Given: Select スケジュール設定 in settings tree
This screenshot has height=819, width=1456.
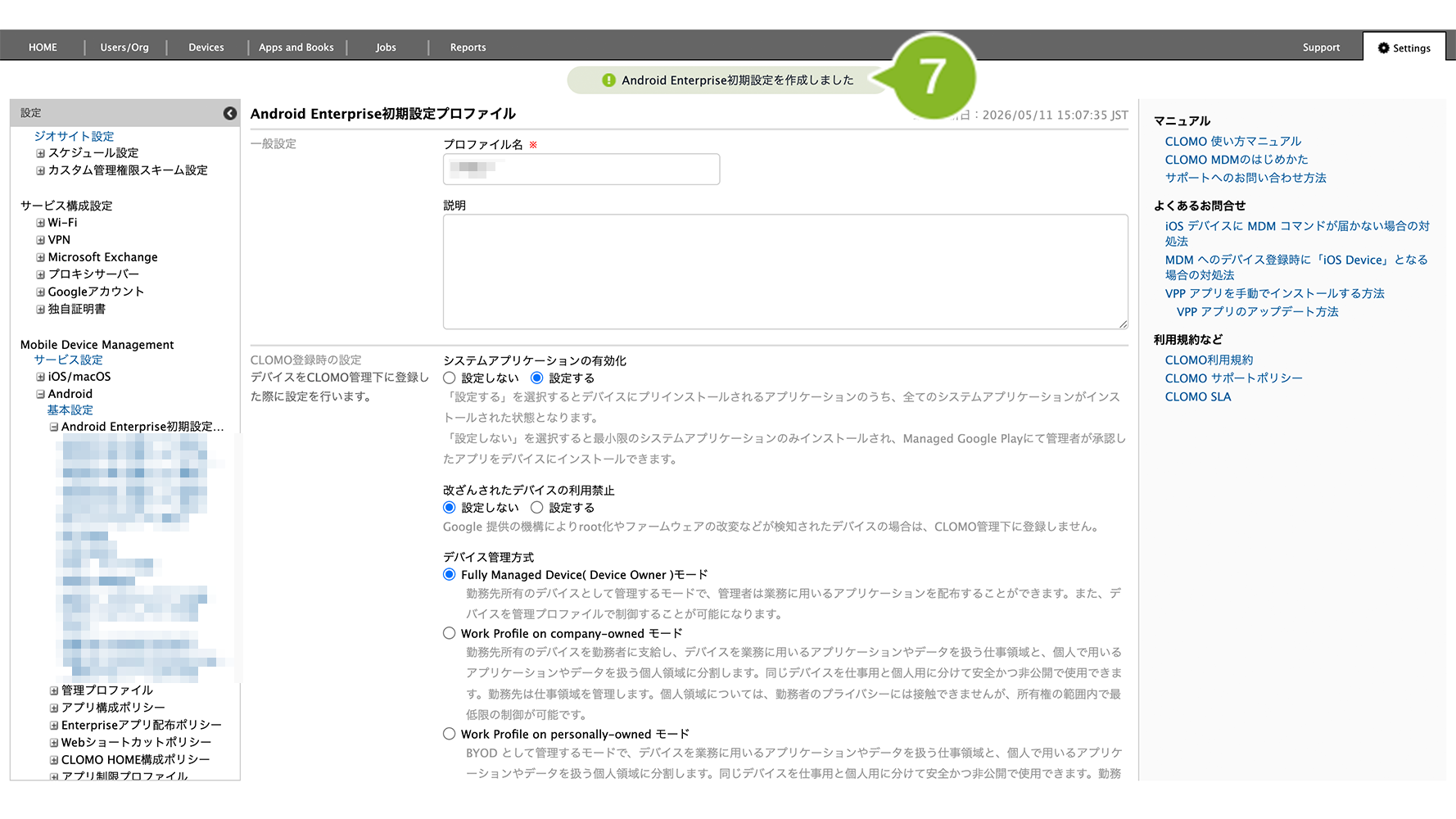Looking at the screenshot, I should pyautogui.click(x=93, y=153).
